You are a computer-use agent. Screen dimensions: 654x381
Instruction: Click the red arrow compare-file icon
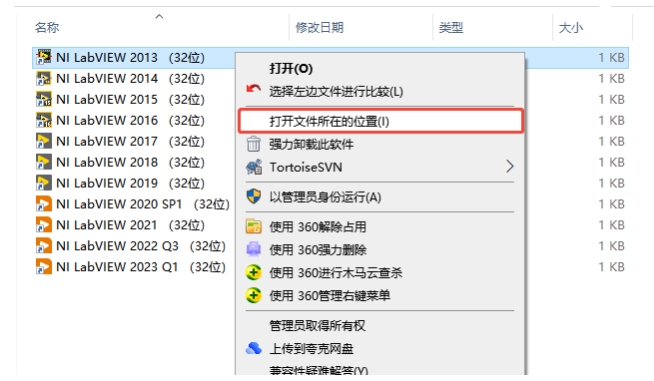(x=254, y=89)
